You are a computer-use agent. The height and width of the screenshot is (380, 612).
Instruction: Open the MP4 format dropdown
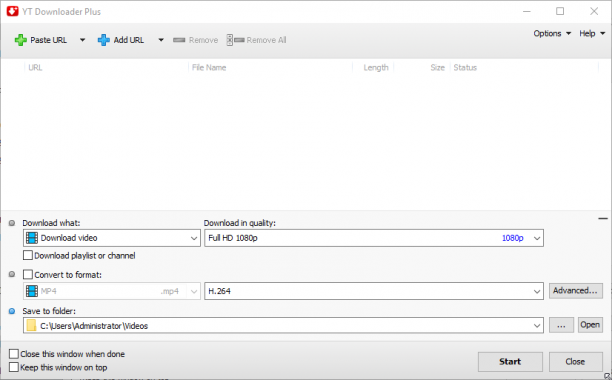[x=194, y=291]
